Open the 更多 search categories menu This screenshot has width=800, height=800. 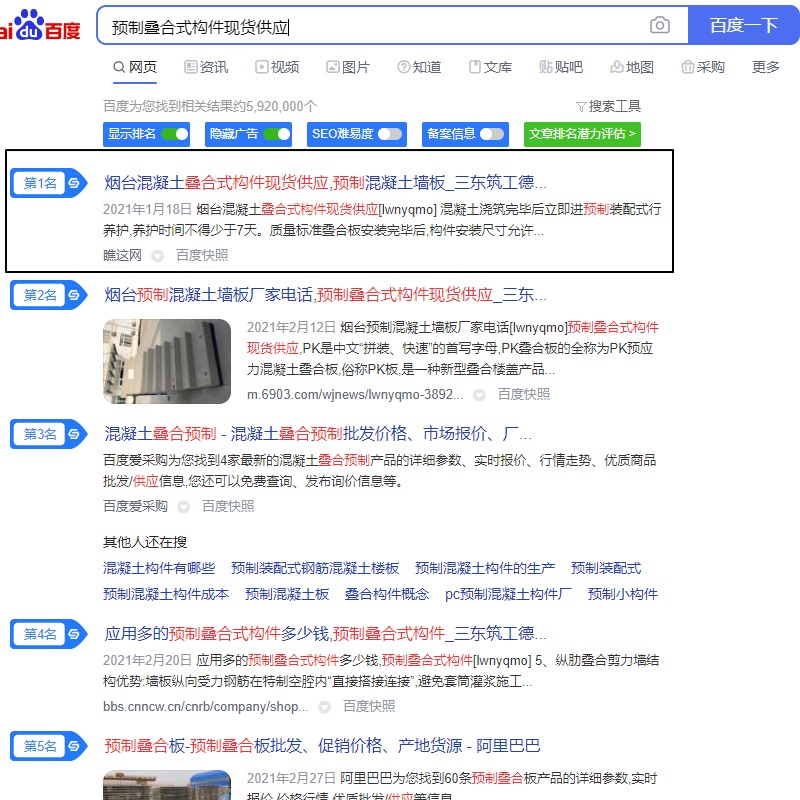click(765, 67)
